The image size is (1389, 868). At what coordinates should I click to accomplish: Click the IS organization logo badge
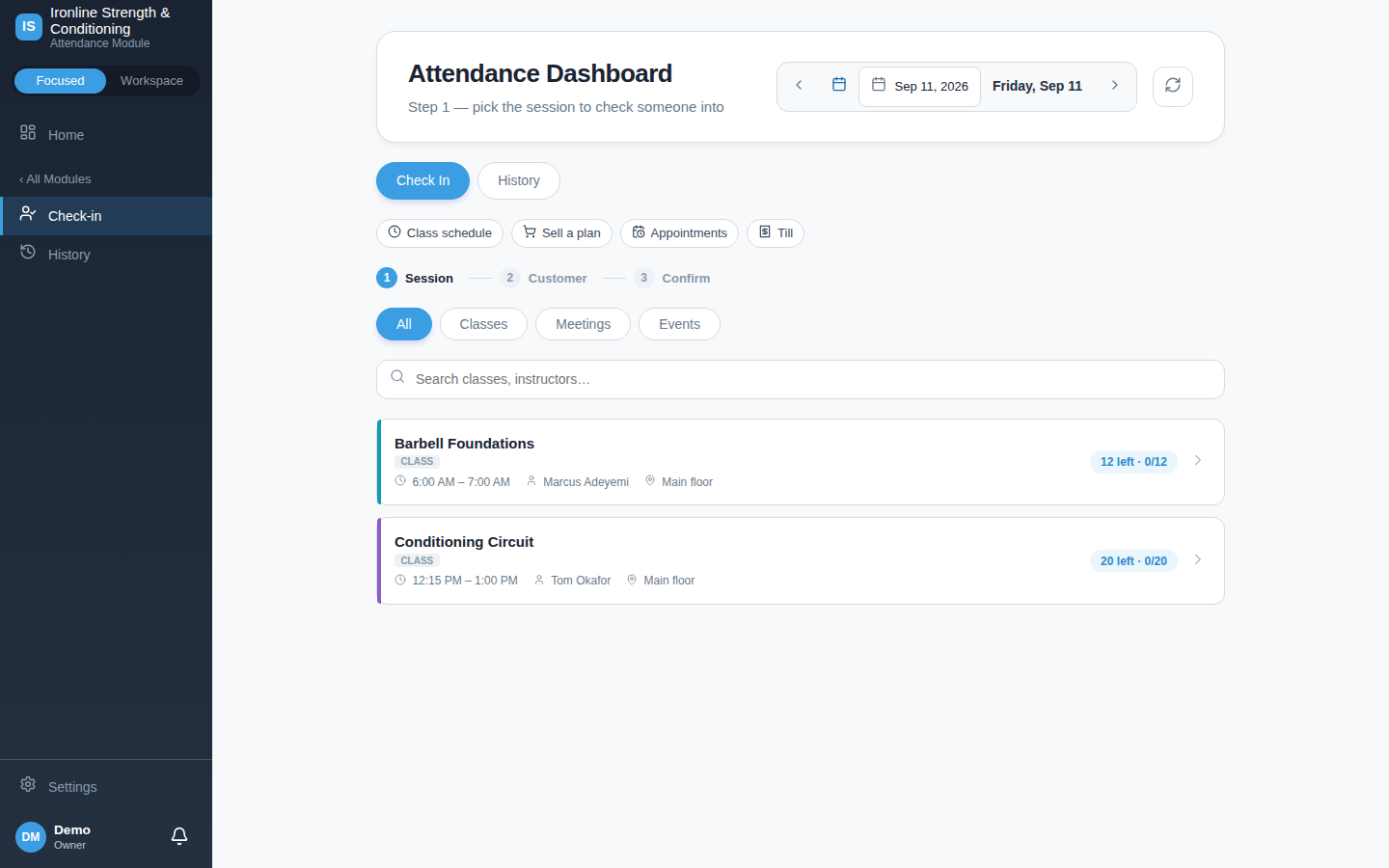point(29,27)
